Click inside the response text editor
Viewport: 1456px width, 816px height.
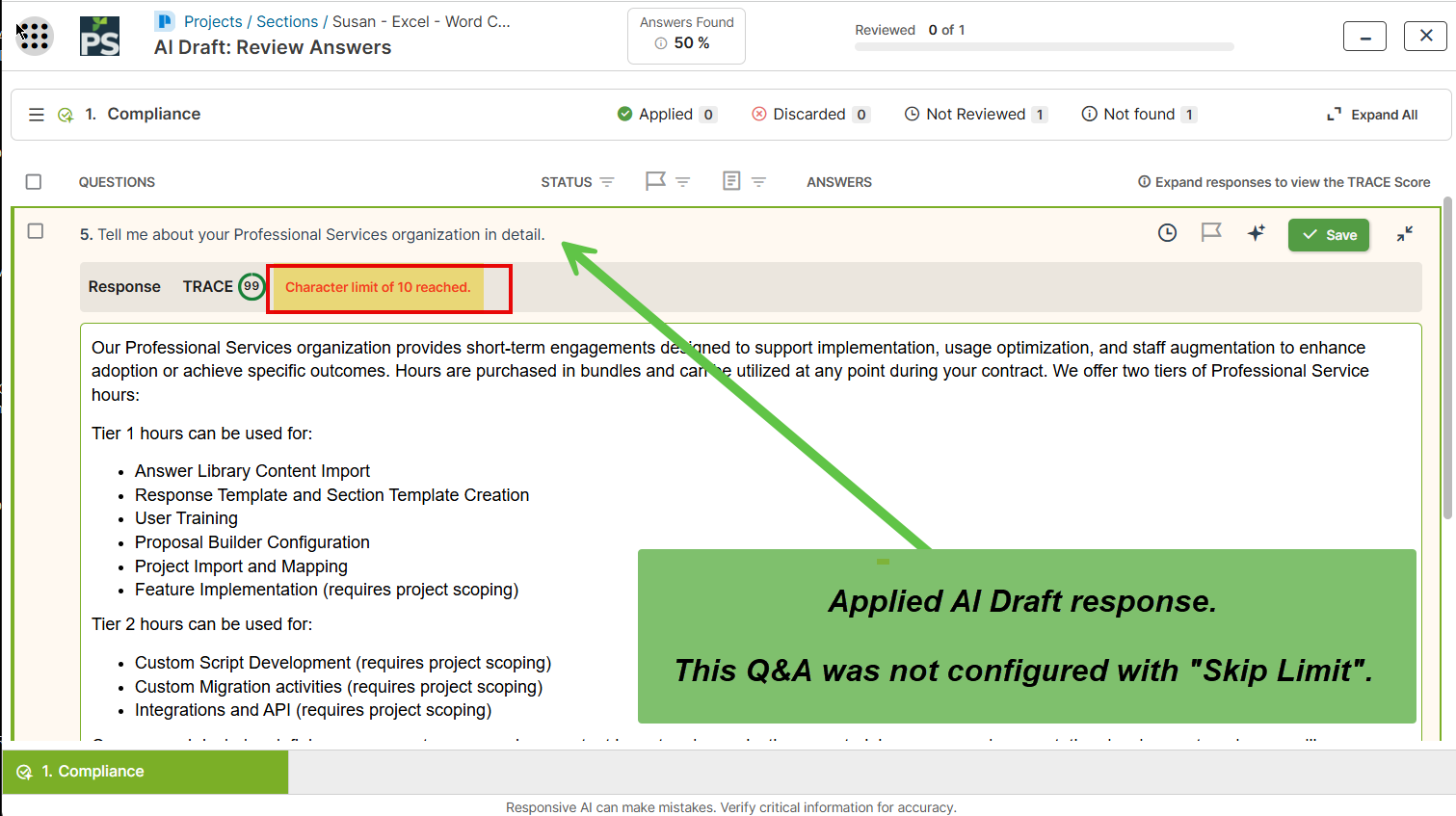(751, 532)
